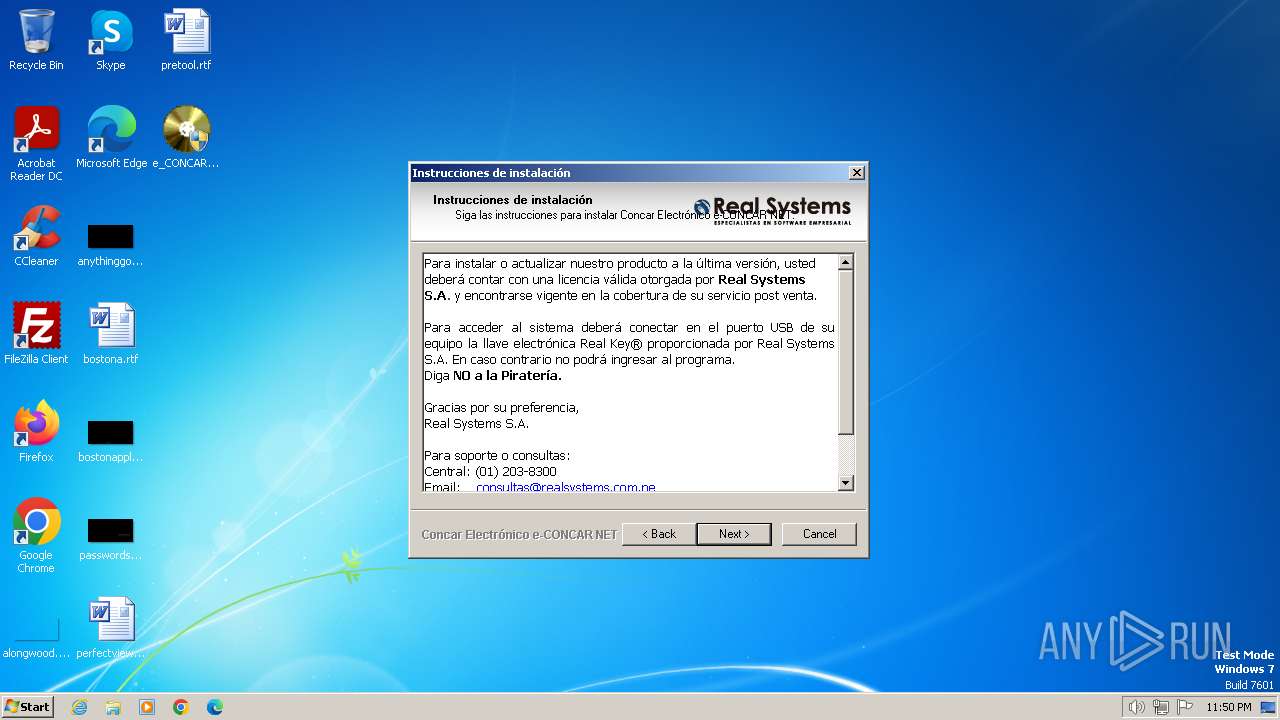Open the CCleaner desktop shortcut
The height and width of the screenshot is (720, 1280).
[36, 235]
